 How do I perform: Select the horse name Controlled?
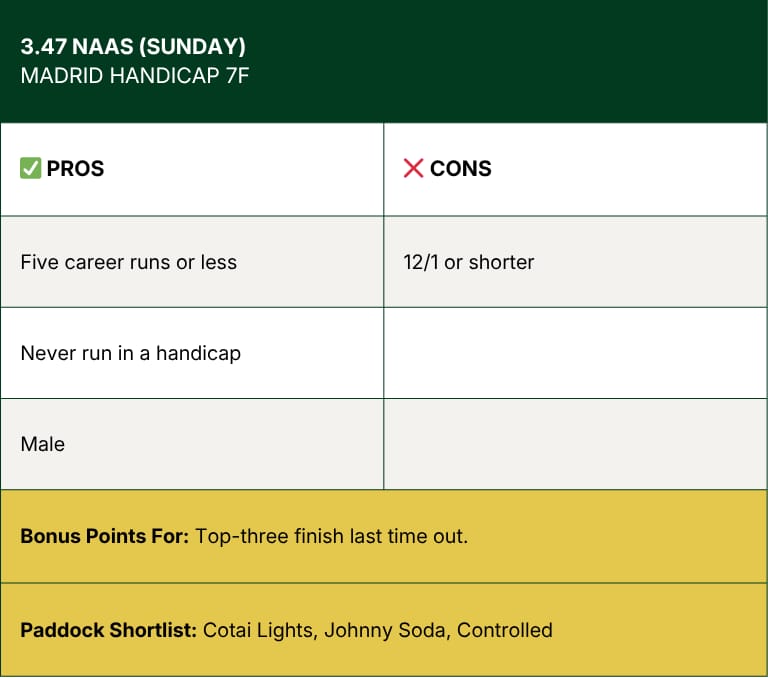[504, 630]
